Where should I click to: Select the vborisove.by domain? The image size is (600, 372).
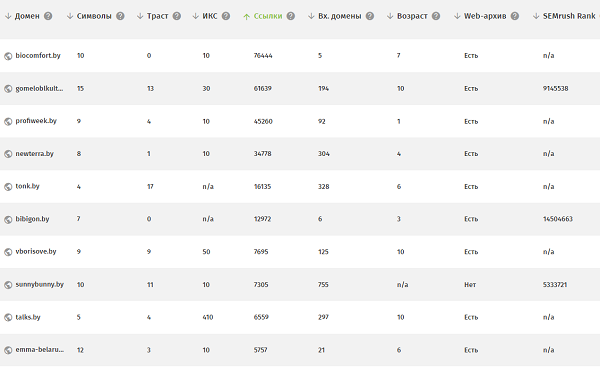pos(36,252)
